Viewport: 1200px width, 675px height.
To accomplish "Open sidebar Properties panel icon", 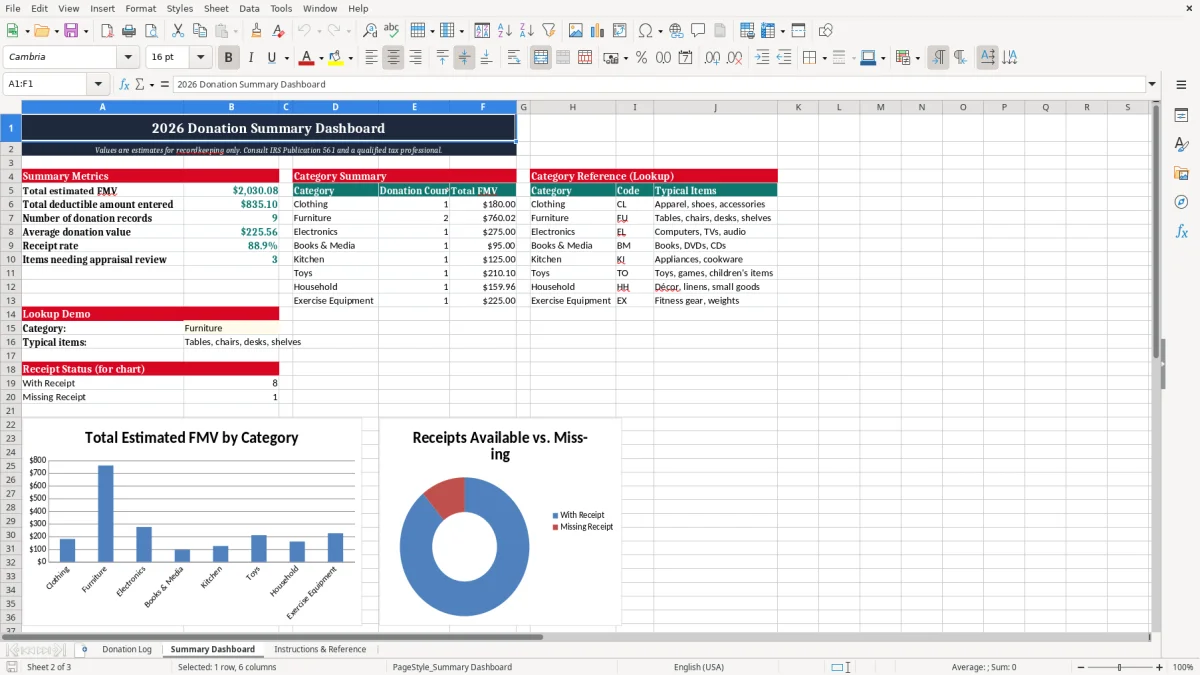I will click(1181, 116).
